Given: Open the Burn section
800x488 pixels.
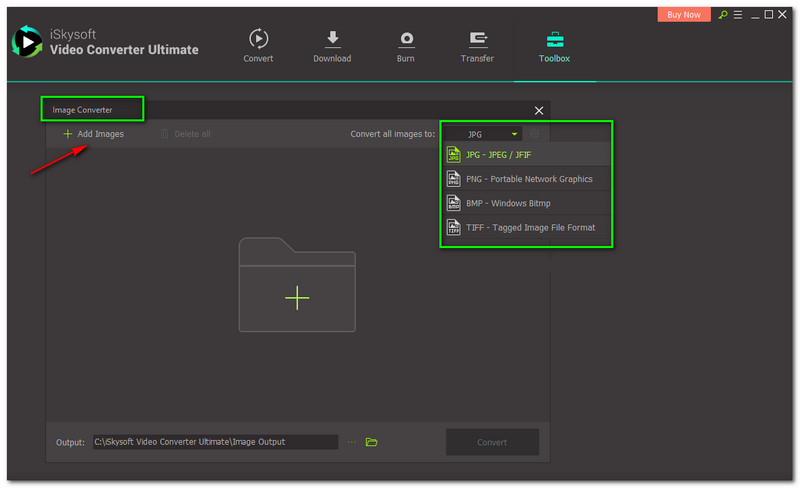Looking at the screenshot, I should pyautogui.click(x=406, y=46).
